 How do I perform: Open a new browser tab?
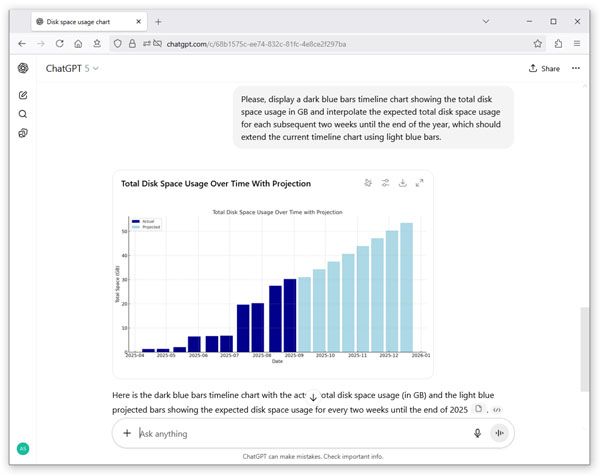coord(158,22)
